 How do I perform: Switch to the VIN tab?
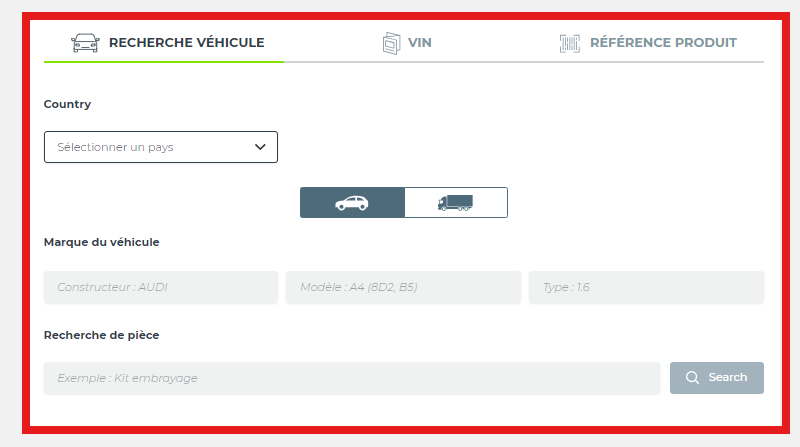pyautogui.click(x=407, y=43)
